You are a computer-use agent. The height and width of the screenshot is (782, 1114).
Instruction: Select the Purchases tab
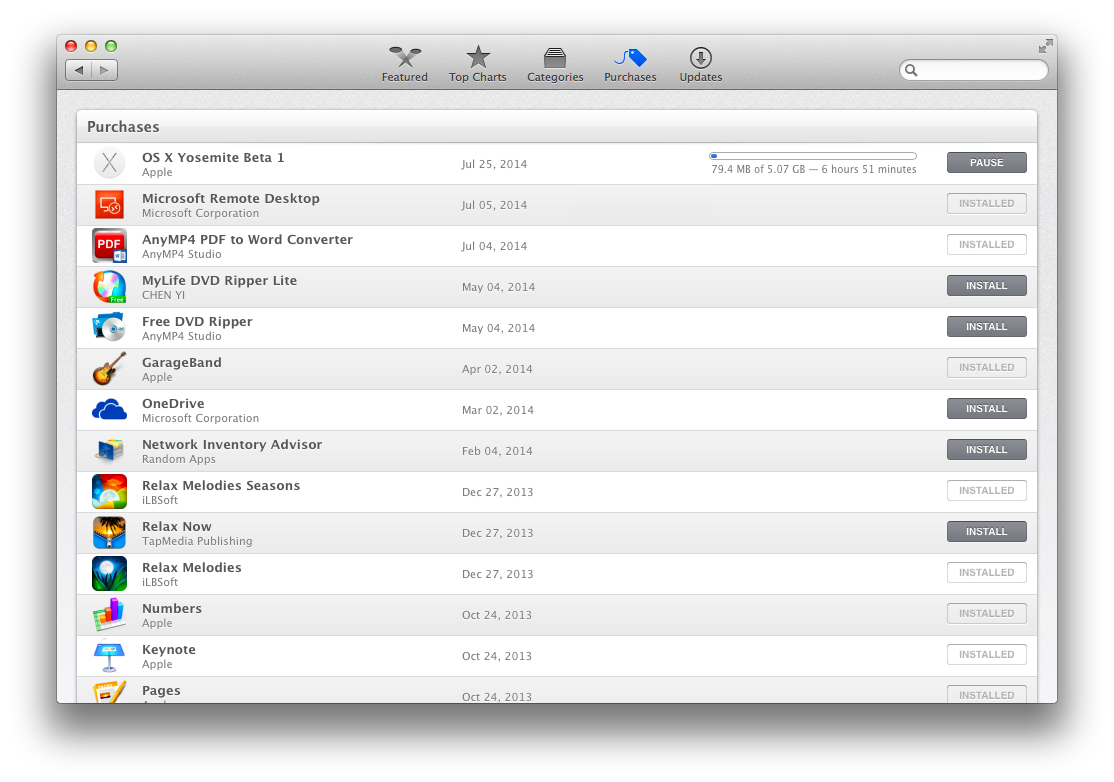[630, 65]
